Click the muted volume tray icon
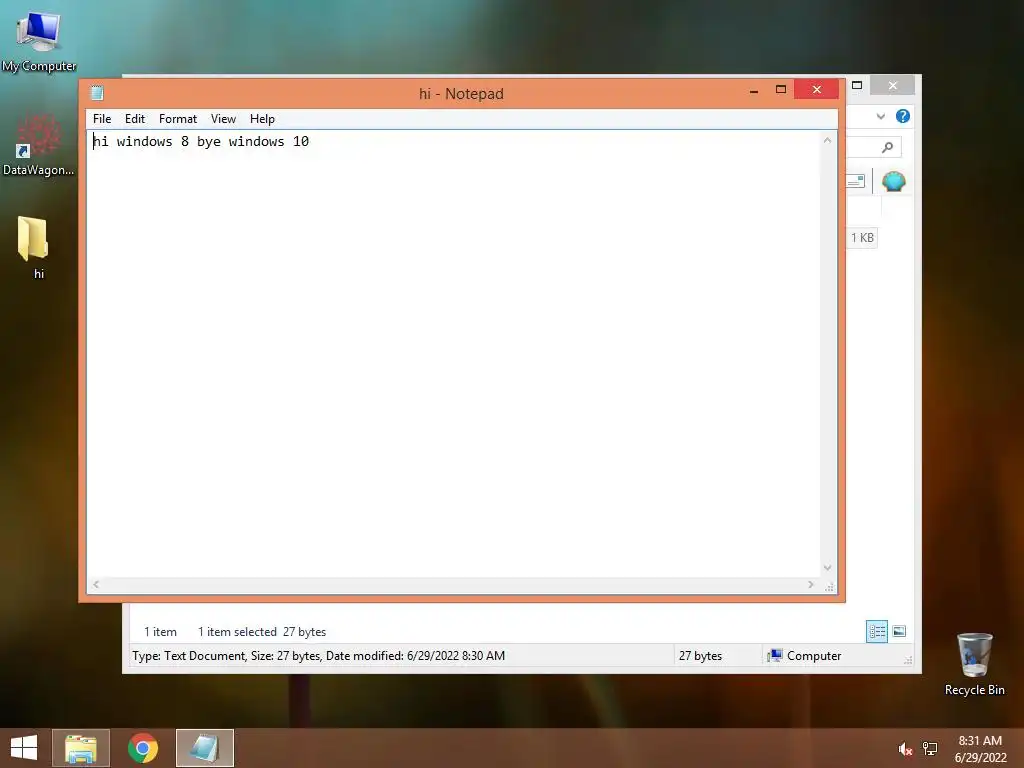Image resolution: width=1024 pixels, height=768 pixels. 905,749
